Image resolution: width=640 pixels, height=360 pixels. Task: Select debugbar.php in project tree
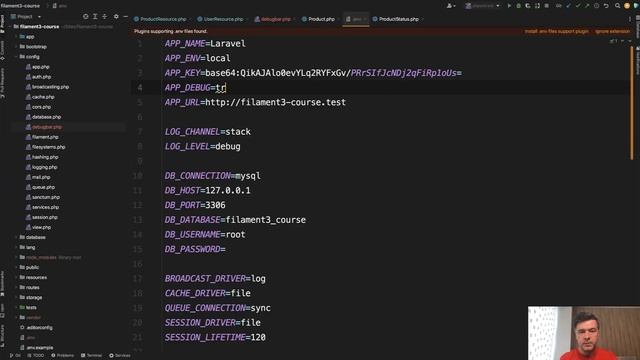[47, 127]
